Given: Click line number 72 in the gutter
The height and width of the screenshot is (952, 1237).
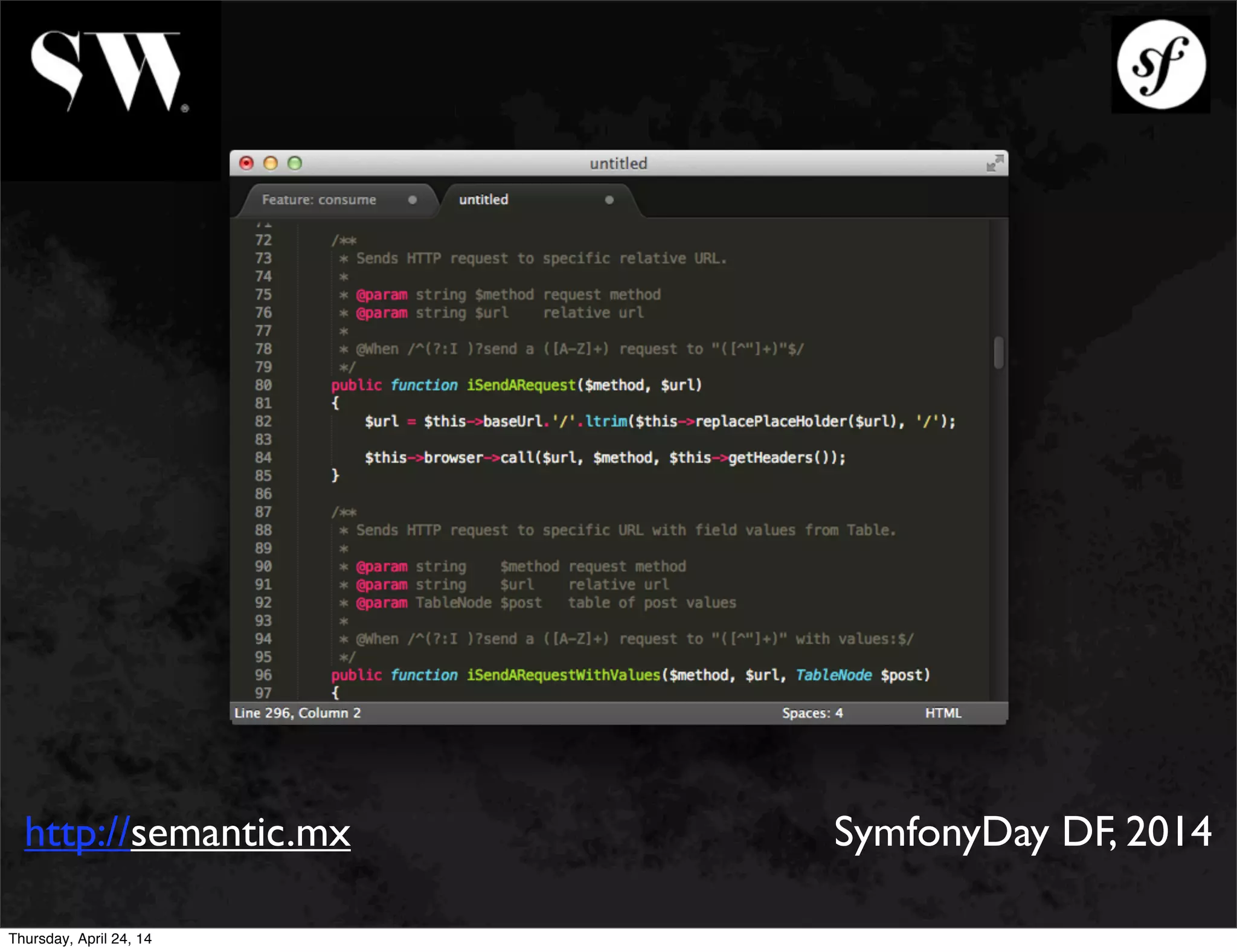Looking at the screenshot, I should [x=263, y=240].
